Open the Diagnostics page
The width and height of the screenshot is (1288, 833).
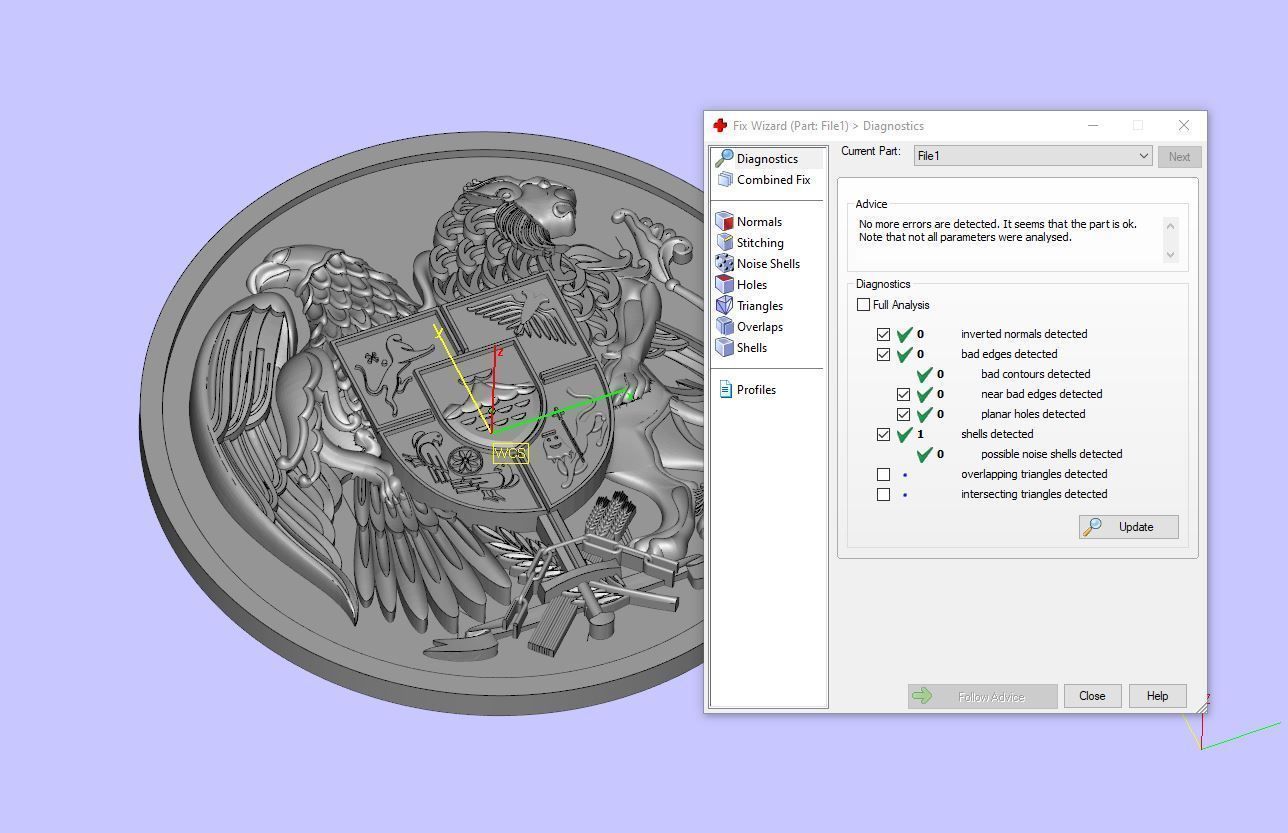coord(767,159)
